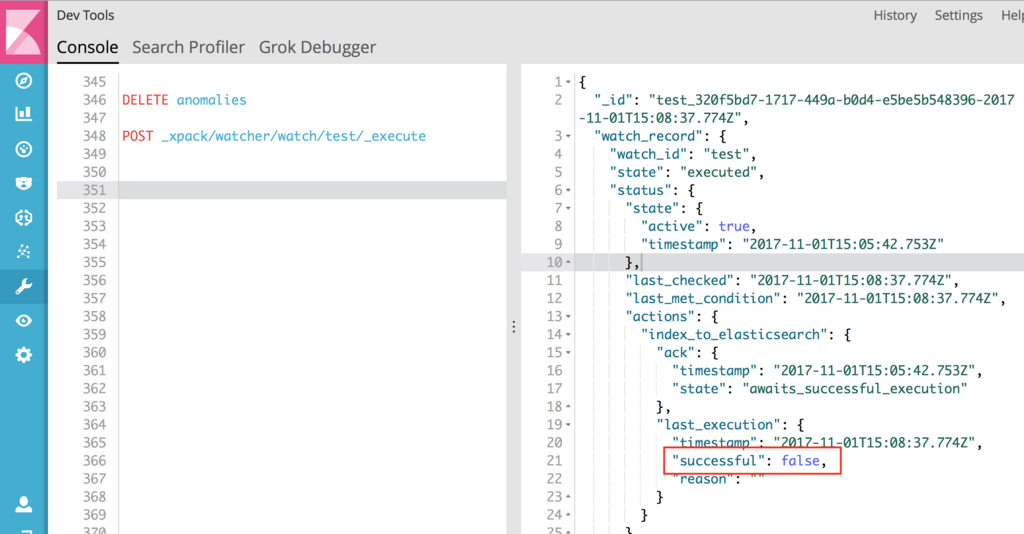Screen dimensions: 1024x534
Task: Collapse status fold arrow at line 6
Action: point(568,191)
